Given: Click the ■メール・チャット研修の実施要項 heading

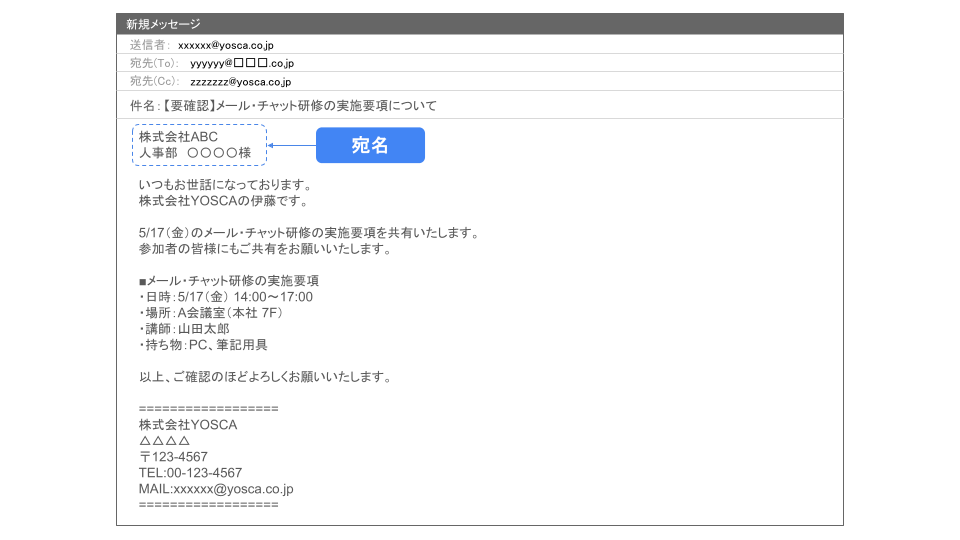Looking at the screenshot, I should point(228,281).
